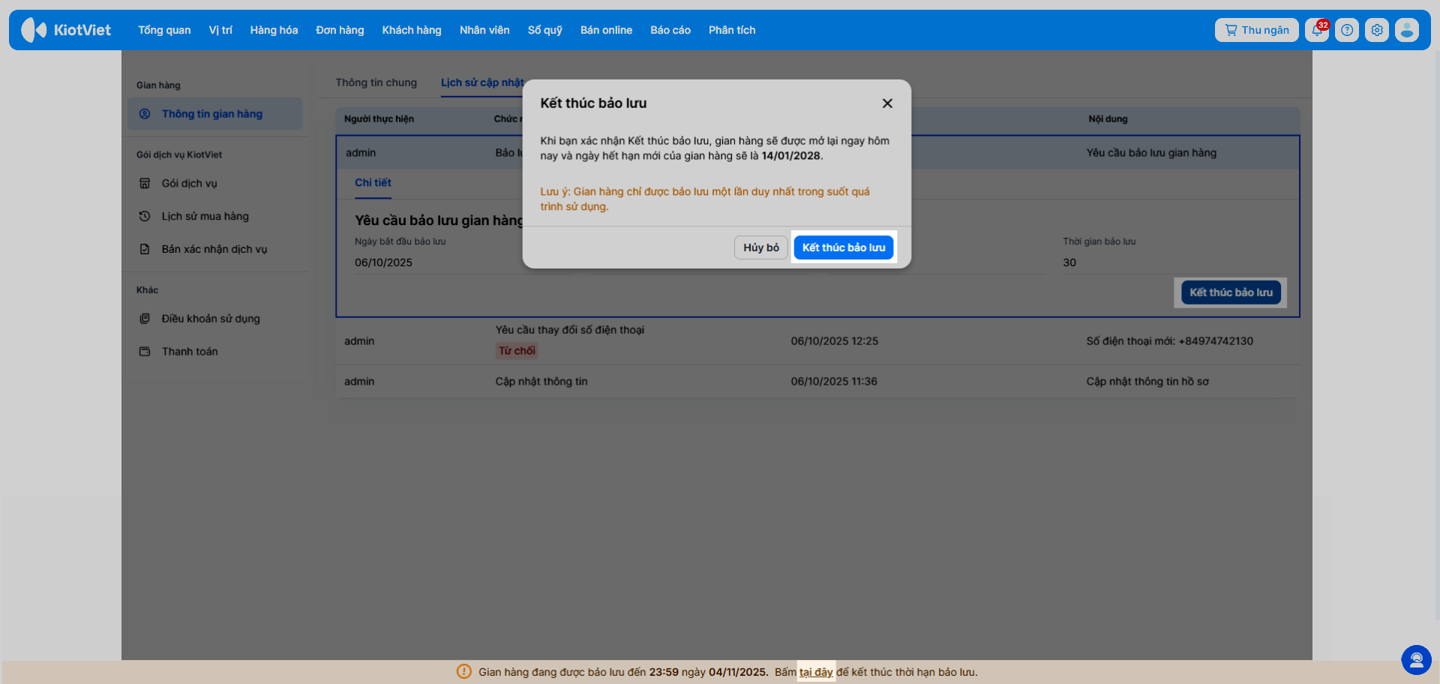Click the Nội dung column header
This screenshot has width=1440, height=684.
click(1107, 119)
